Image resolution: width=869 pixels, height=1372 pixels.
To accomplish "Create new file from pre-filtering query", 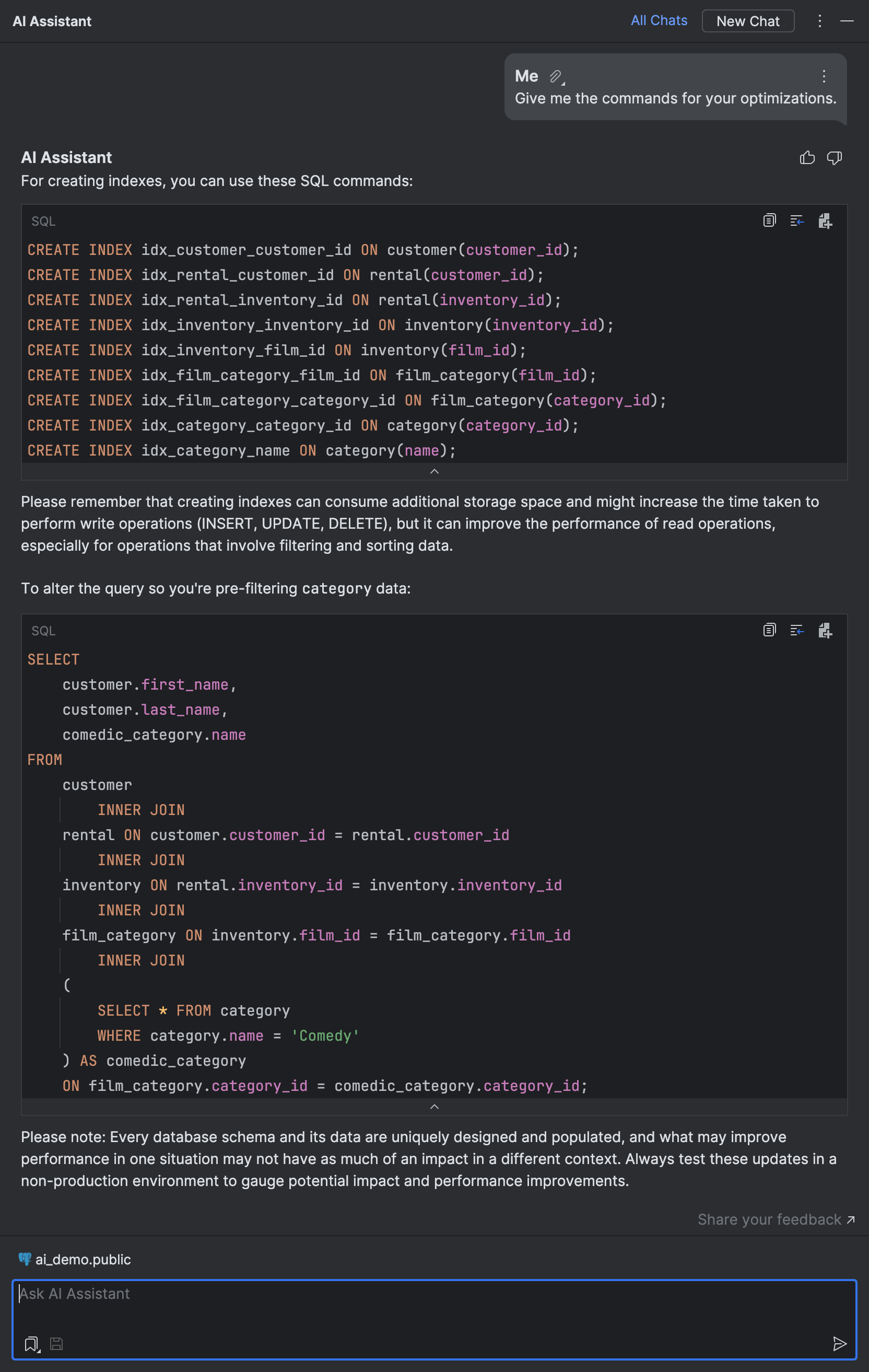I will point(825,630).
